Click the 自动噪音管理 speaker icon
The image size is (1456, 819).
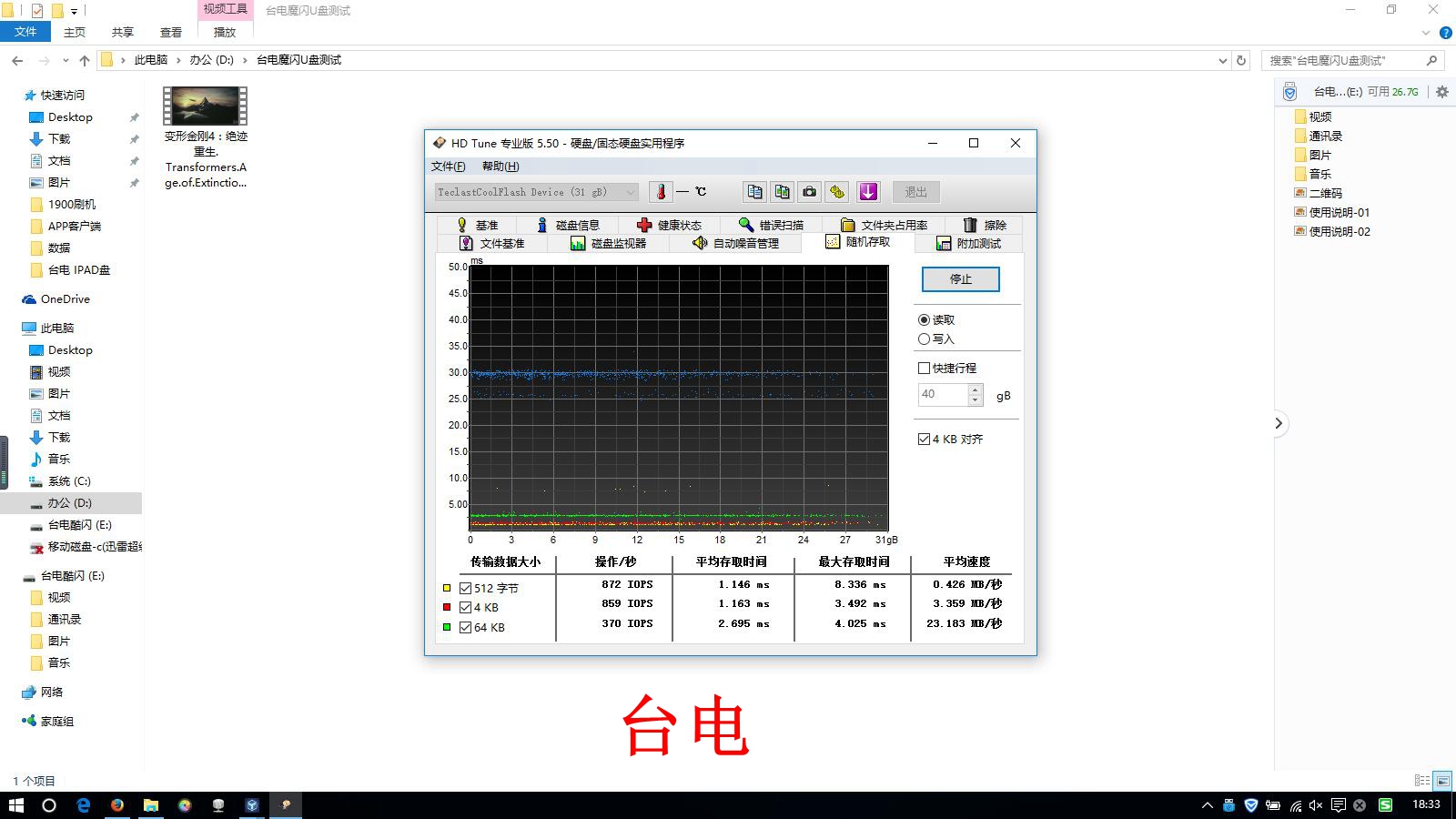[700, 243]
